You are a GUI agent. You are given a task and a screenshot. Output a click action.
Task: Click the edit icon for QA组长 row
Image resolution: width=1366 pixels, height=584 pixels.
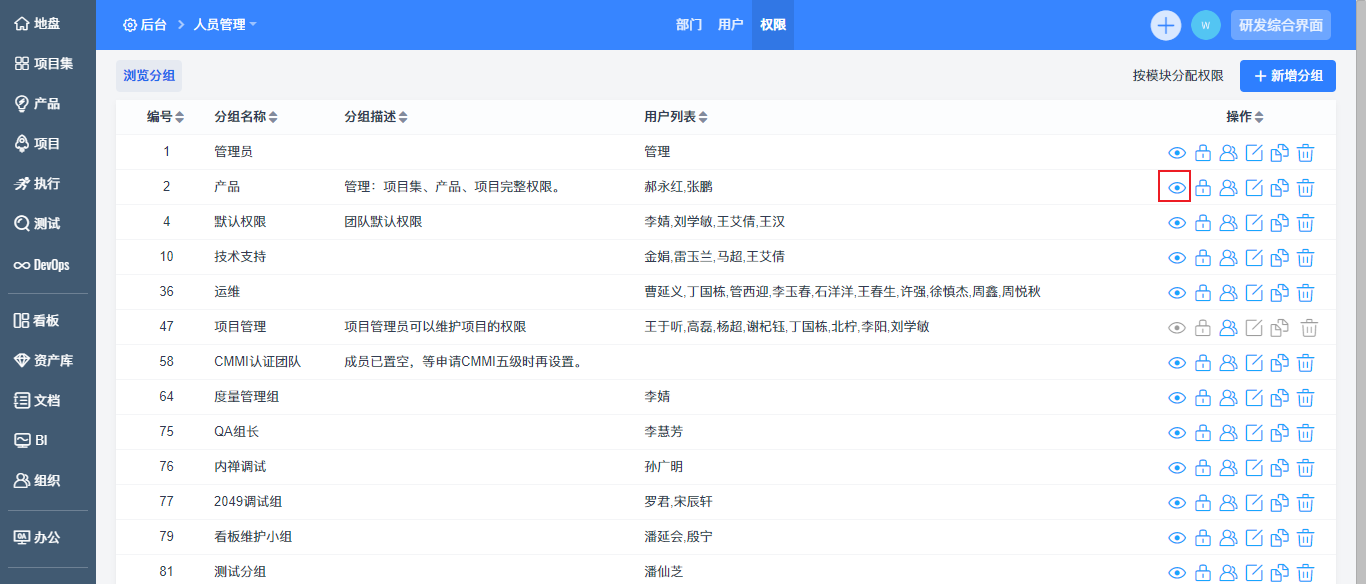coord(1254,433)
